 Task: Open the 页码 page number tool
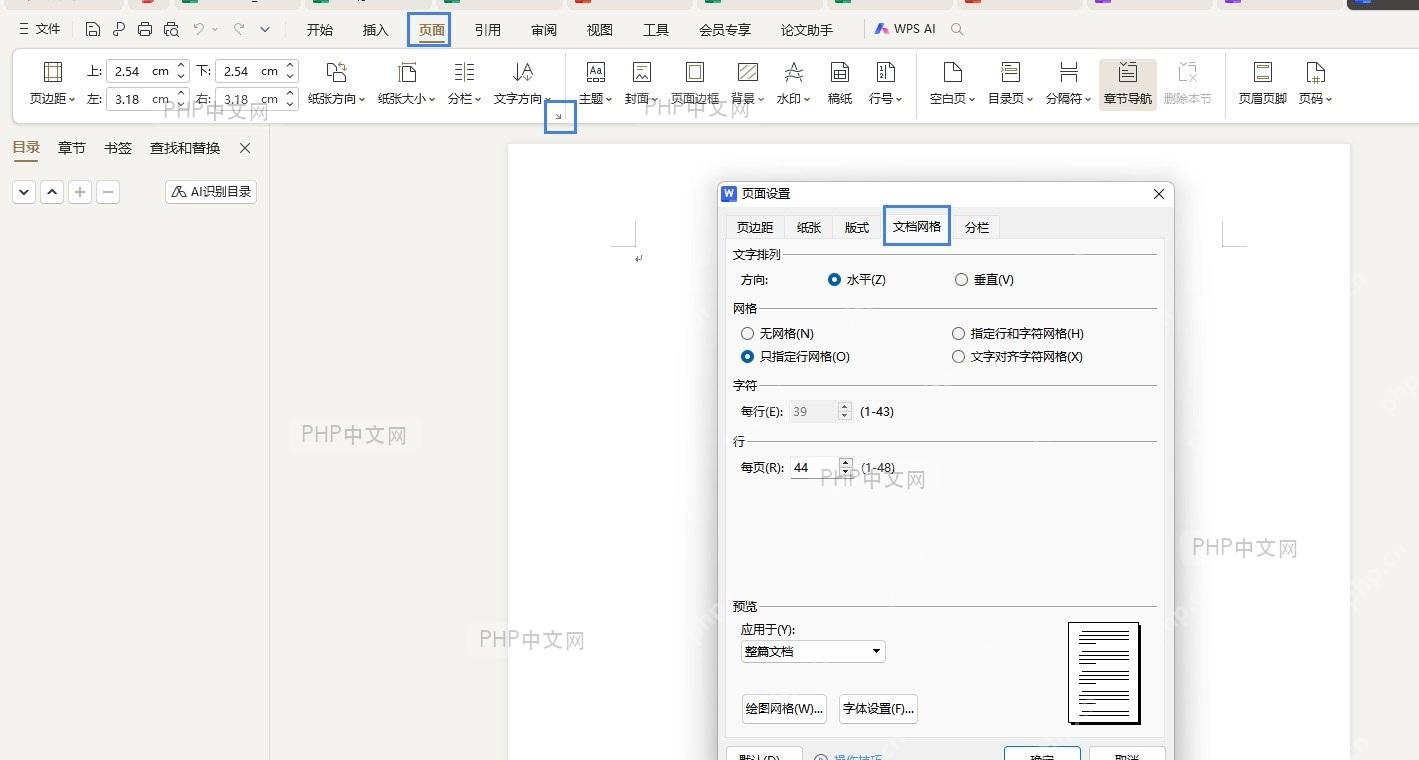[1315, 83]
